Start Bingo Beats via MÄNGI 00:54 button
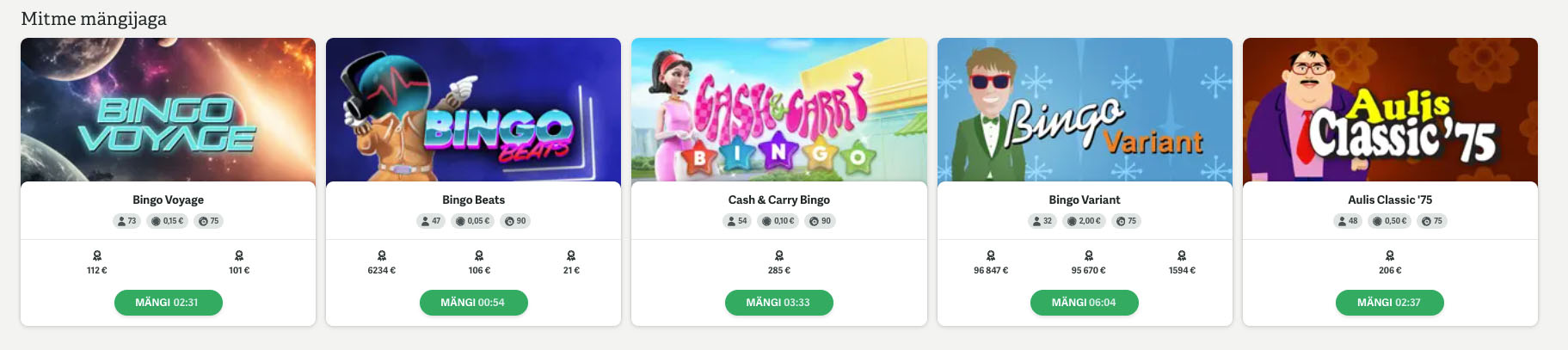 point(474,303)
